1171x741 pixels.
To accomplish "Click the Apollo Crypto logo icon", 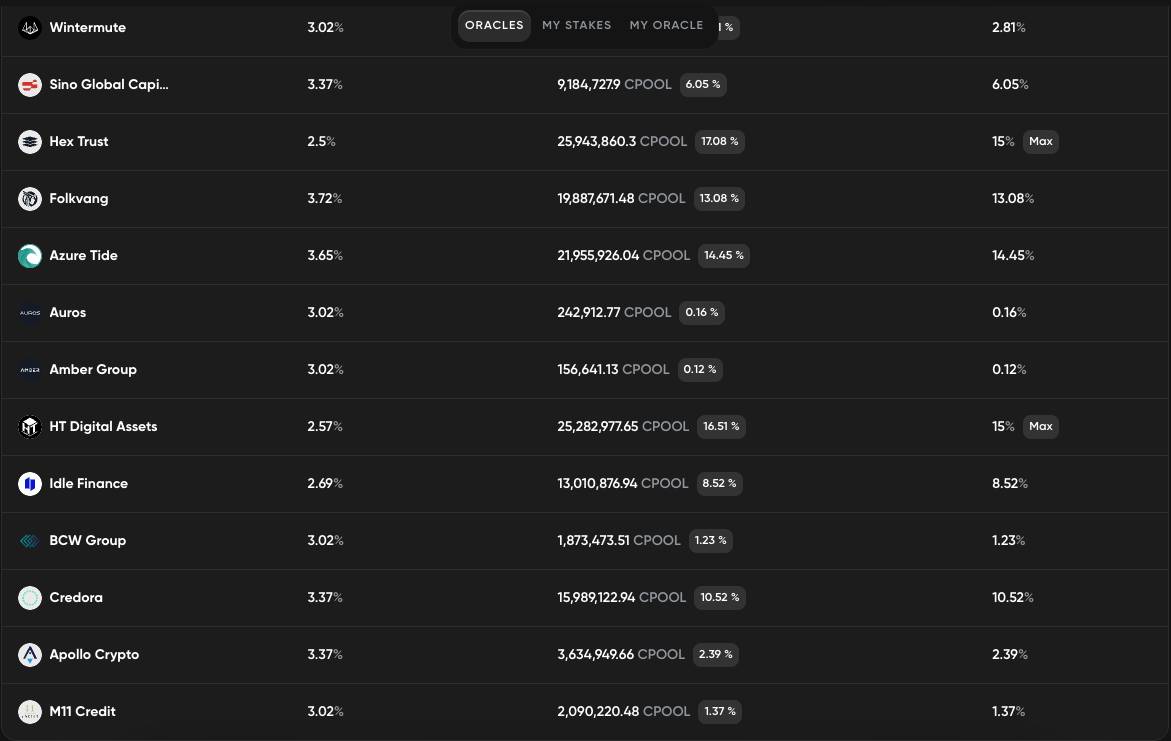I will tap(30, 655).
